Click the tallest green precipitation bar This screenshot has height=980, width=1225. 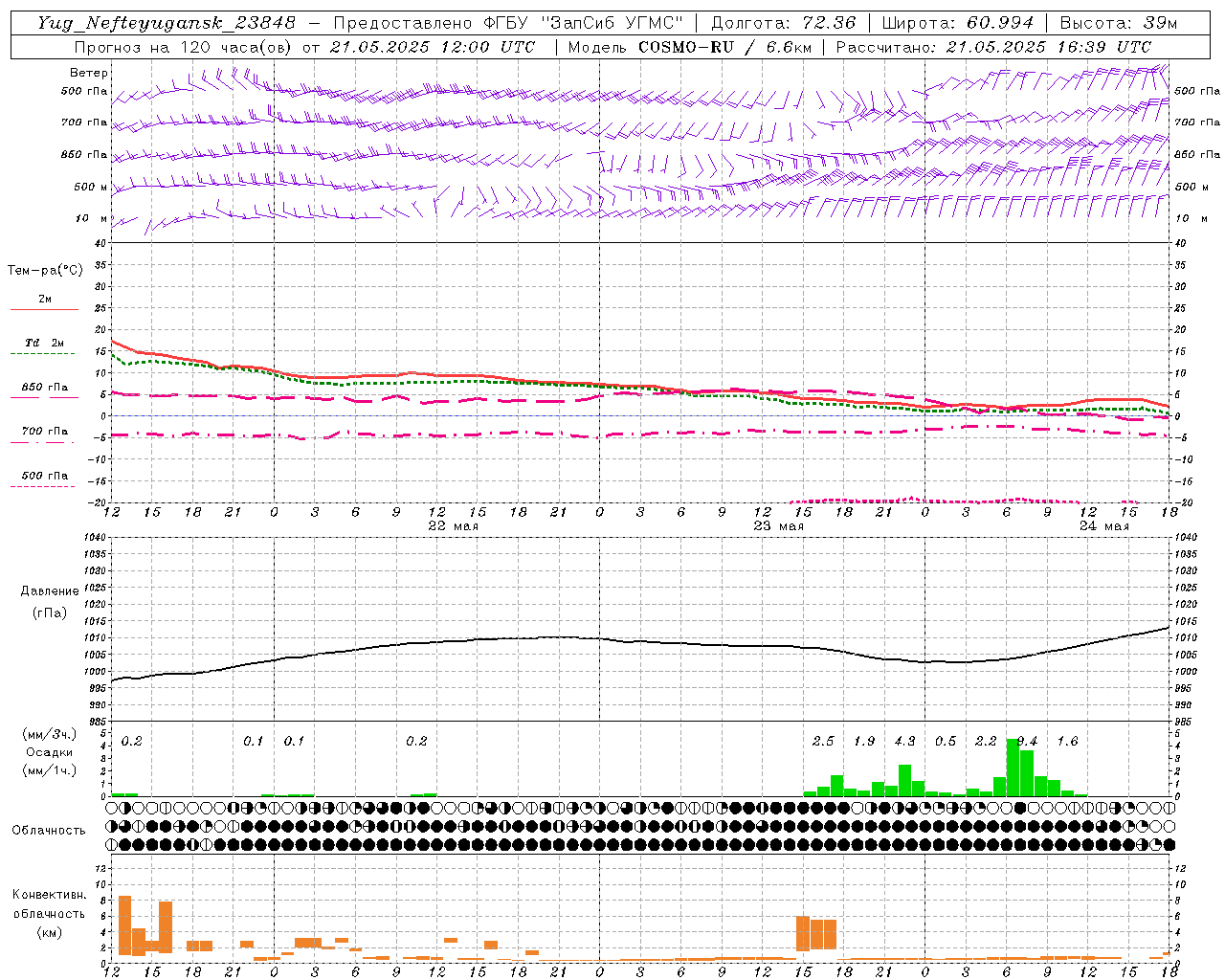pyautogui.click(x=1013, y=768)
